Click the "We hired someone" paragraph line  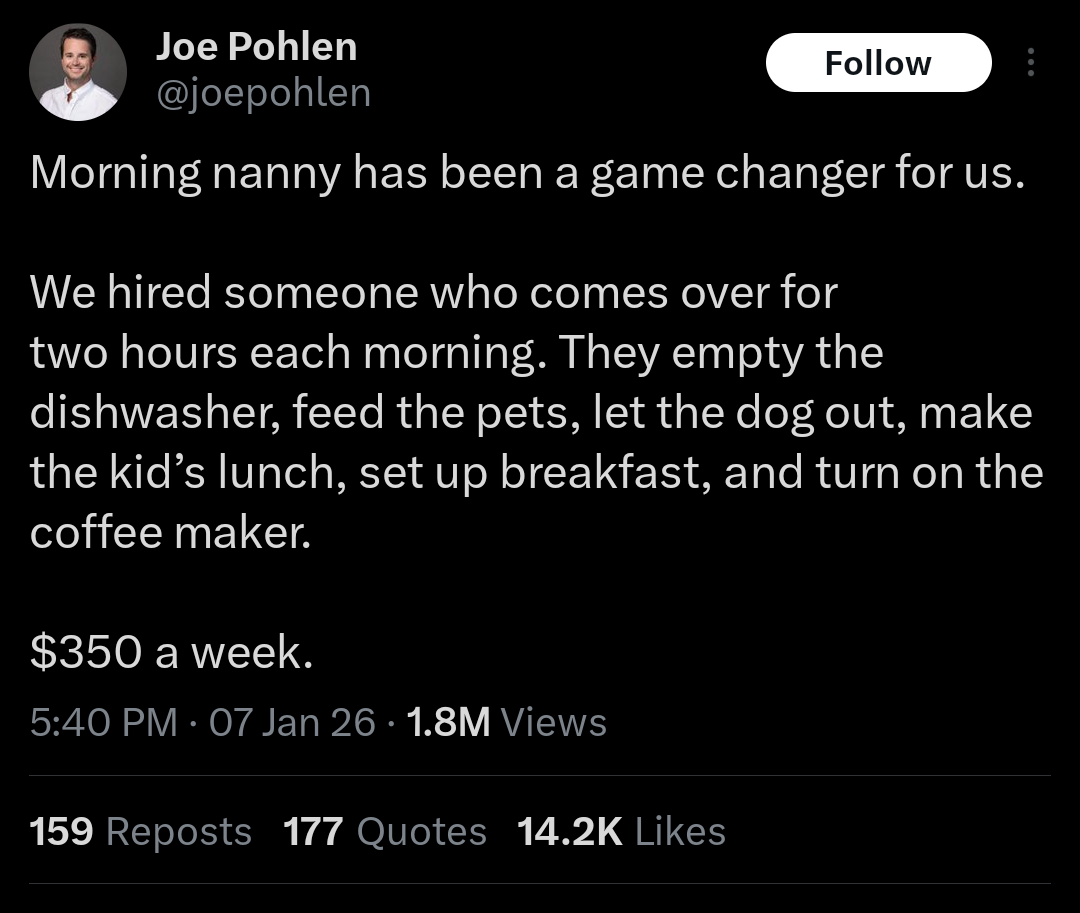point(434,293)
